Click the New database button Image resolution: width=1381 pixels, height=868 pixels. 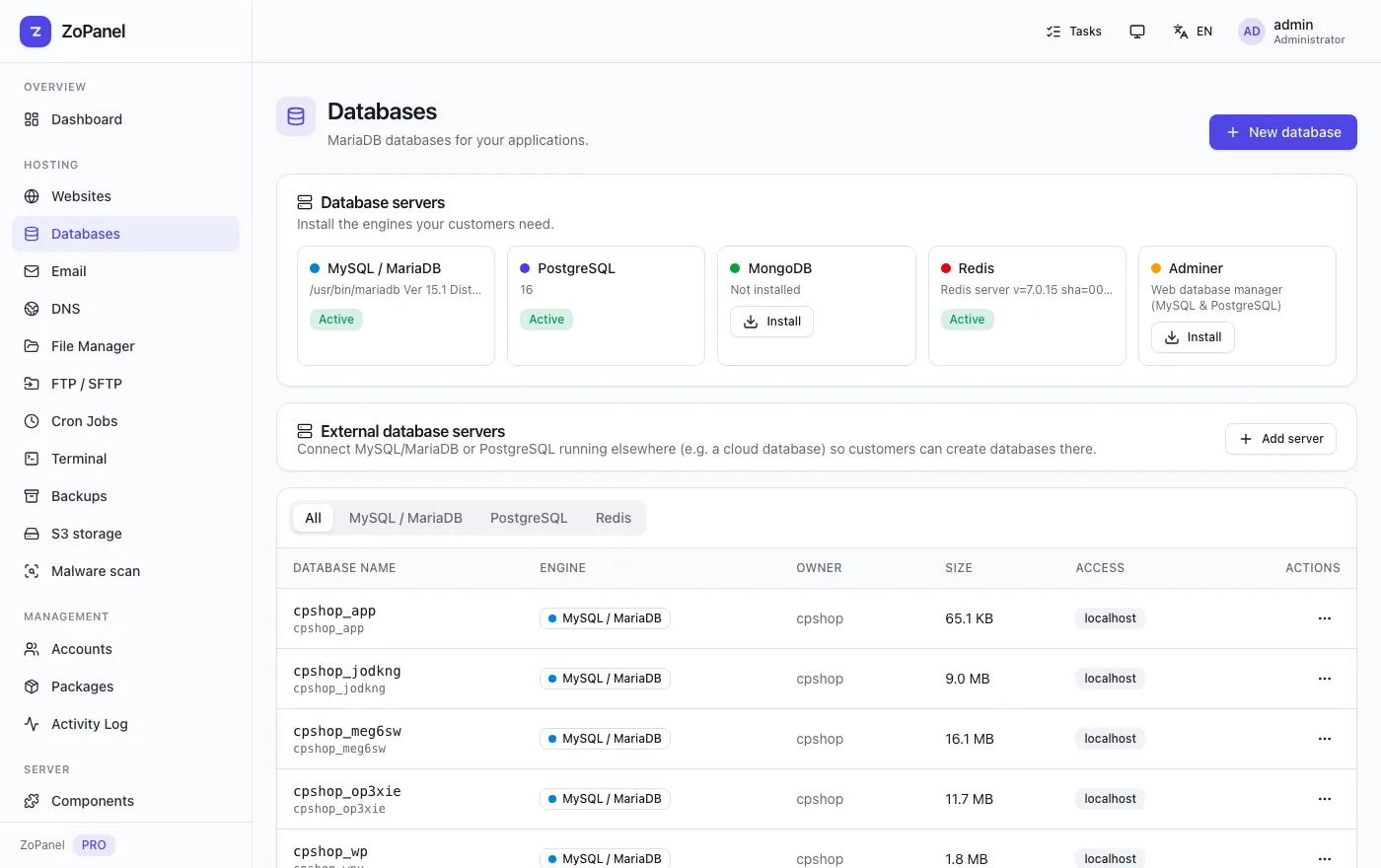pyautogui.click(x=1283, y=132)
